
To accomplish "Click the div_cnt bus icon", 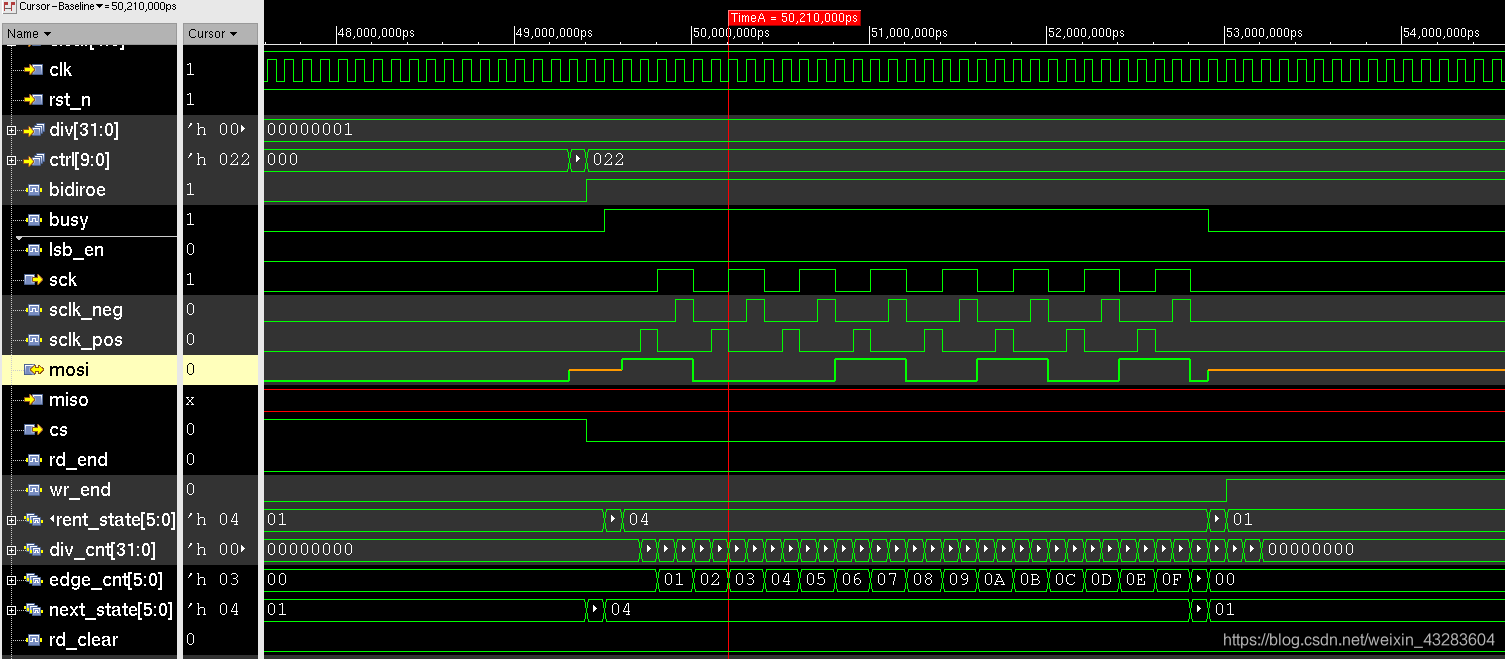I will click(x=34, y=550).
